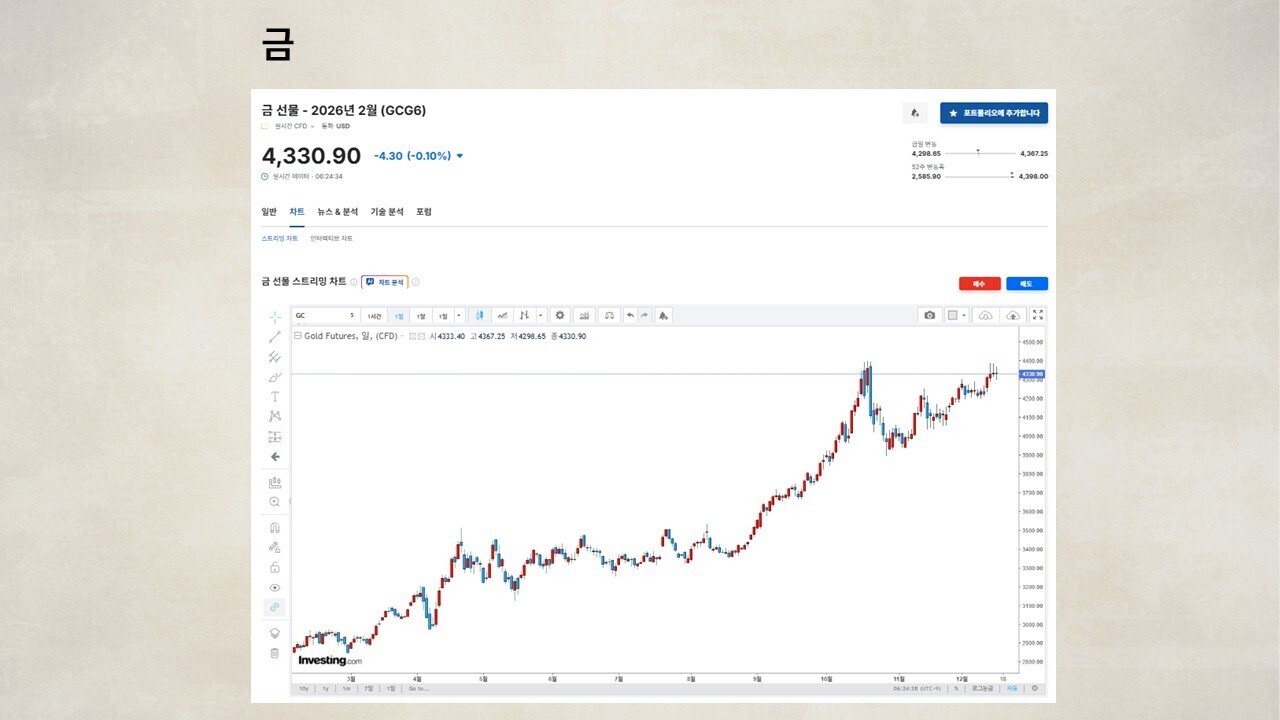Activate the magnet snap tool

point(275,528)
